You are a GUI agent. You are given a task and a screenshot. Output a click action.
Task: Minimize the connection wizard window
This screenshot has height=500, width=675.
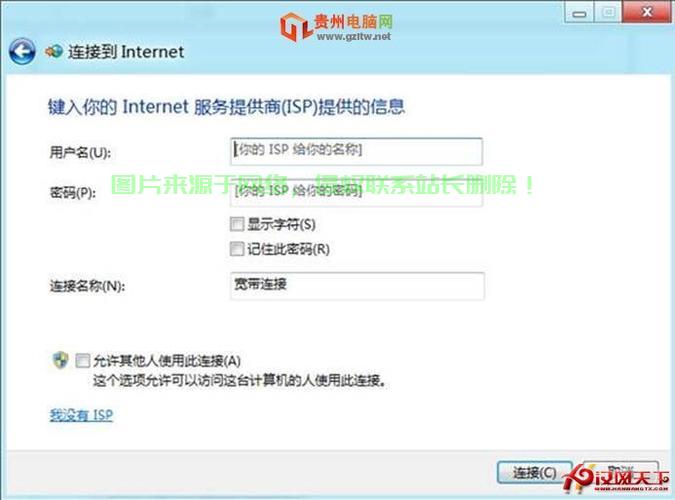(x=579, y=13)
